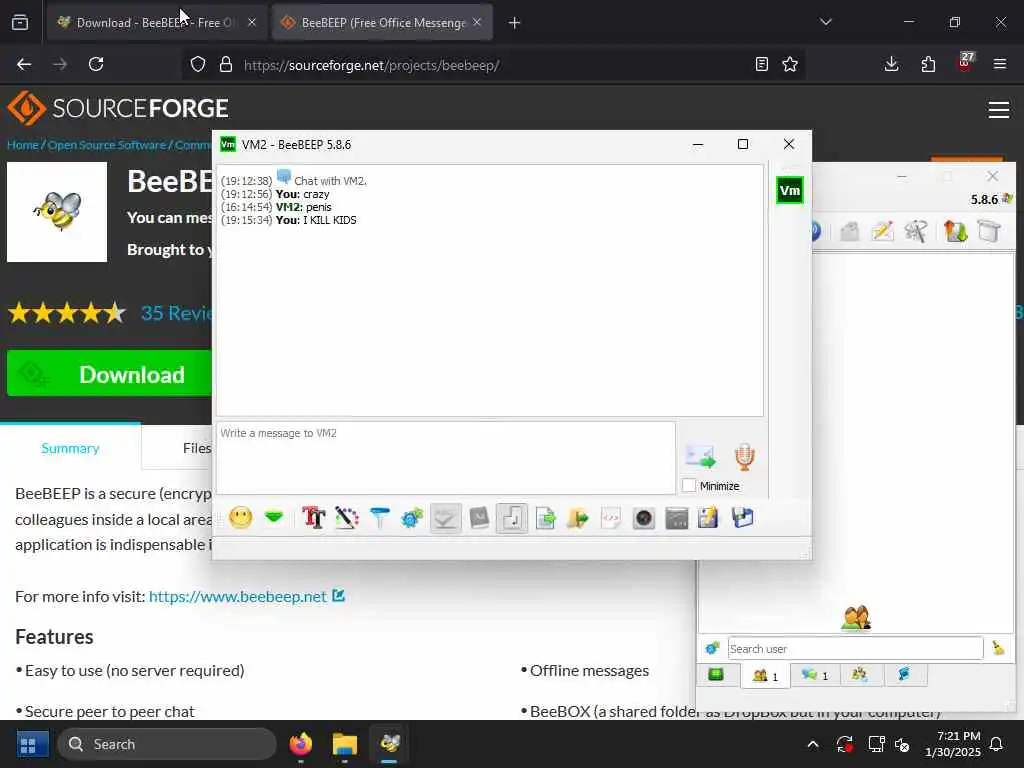The width and height of the screenshot is (1024, 768).
Task: Open Firefox extensions puzzle icon
Action: click(928, 64)
